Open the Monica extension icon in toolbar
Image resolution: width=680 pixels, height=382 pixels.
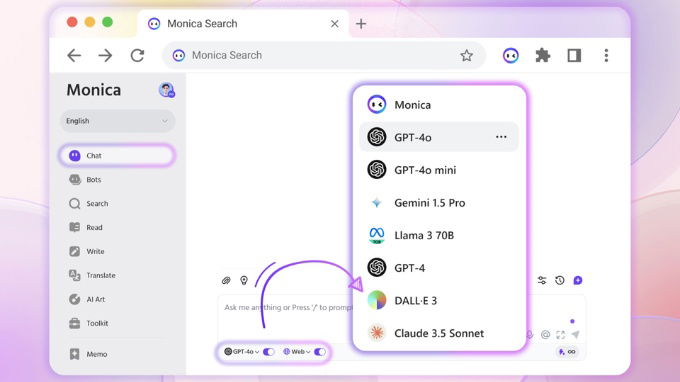click(x=510, y=56)
